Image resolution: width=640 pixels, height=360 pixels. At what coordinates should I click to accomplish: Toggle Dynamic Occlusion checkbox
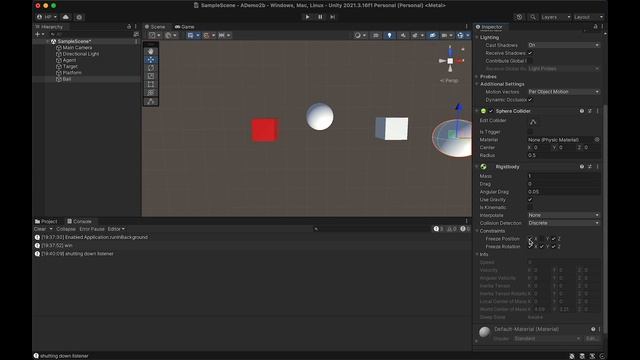tap(530, 100)
